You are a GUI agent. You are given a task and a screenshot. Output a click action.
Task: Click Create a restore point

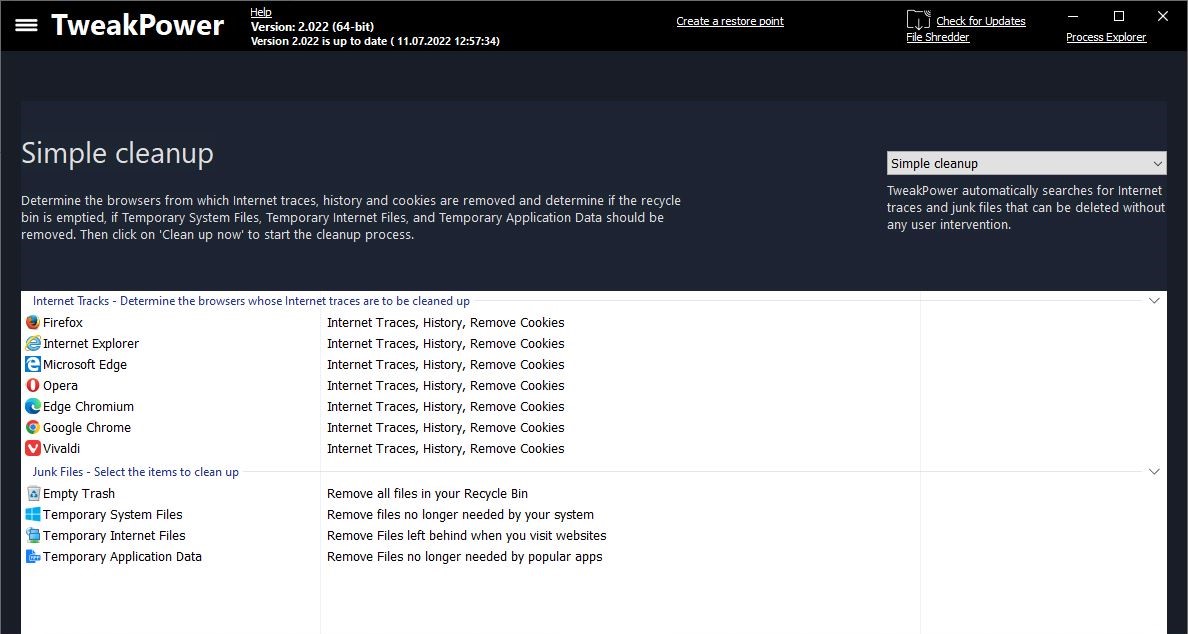point(730,21)
